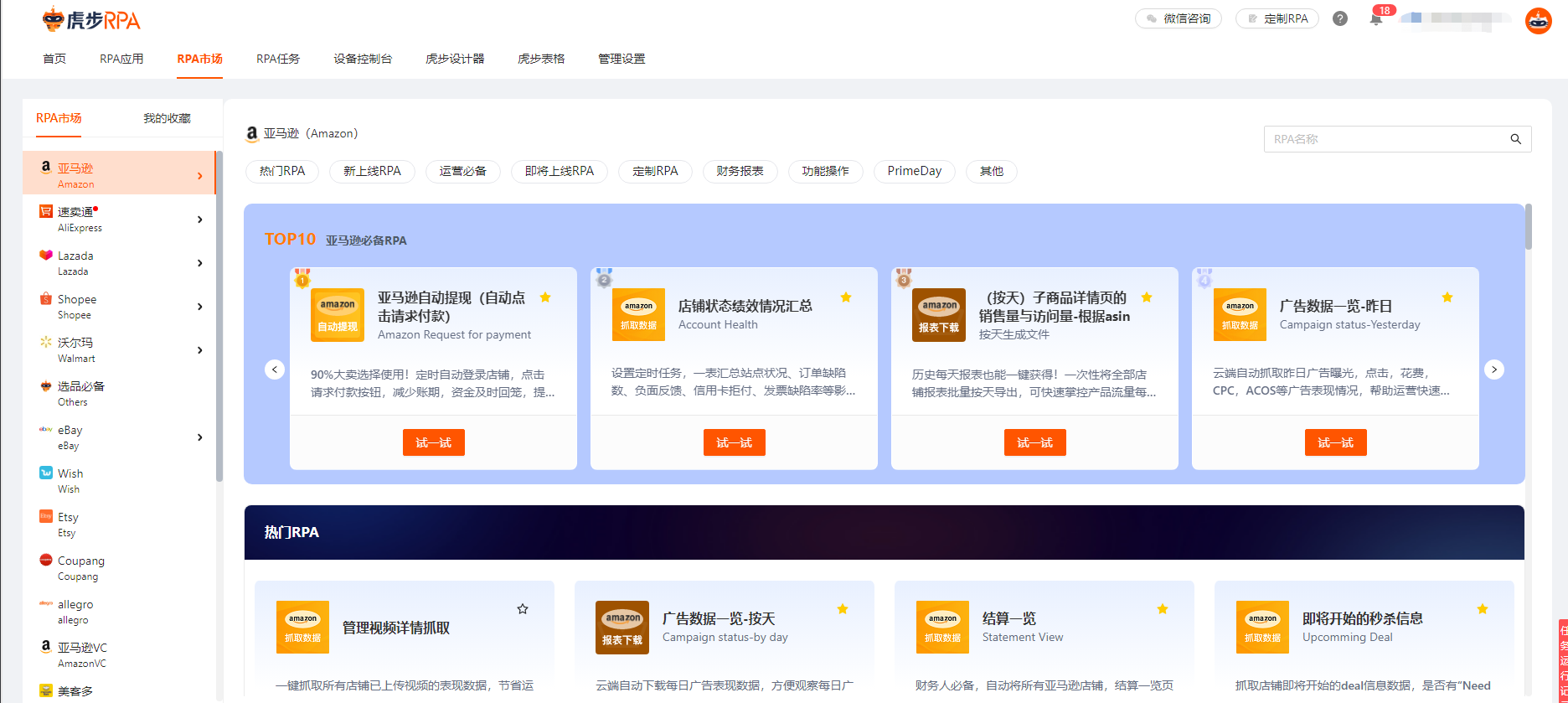
Task: Click 试一试 on 广告数据一览-昨日 card
Action: (1336, 442)
